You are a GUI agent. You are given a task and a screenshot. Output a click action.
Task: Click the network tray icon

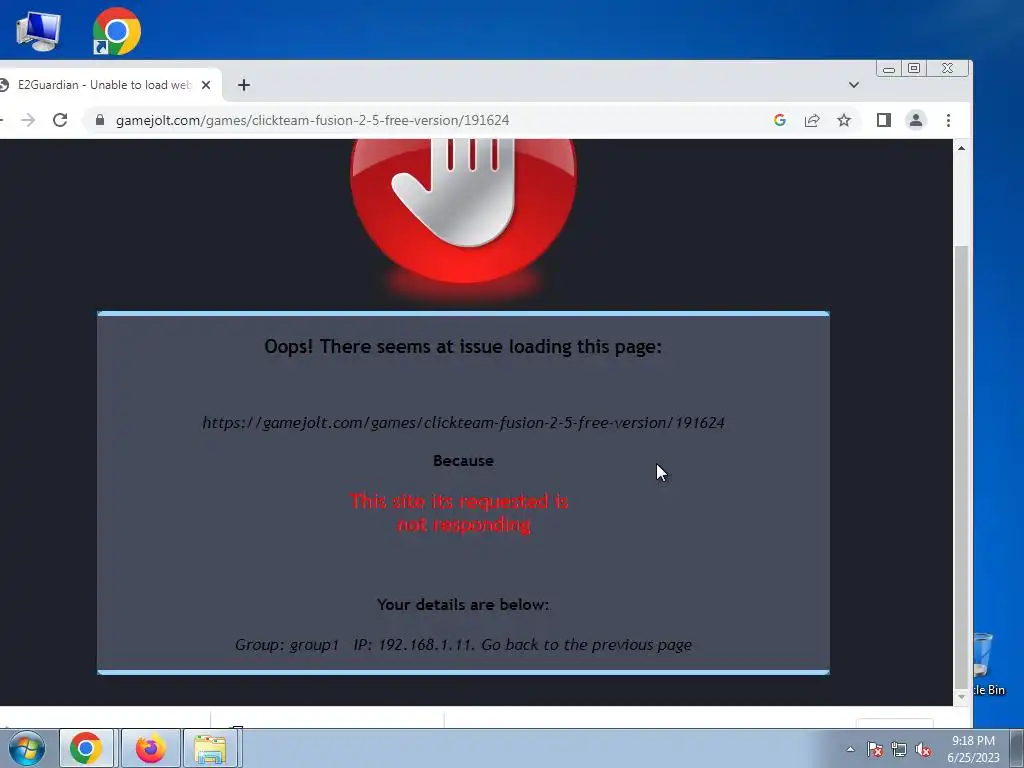899,749
